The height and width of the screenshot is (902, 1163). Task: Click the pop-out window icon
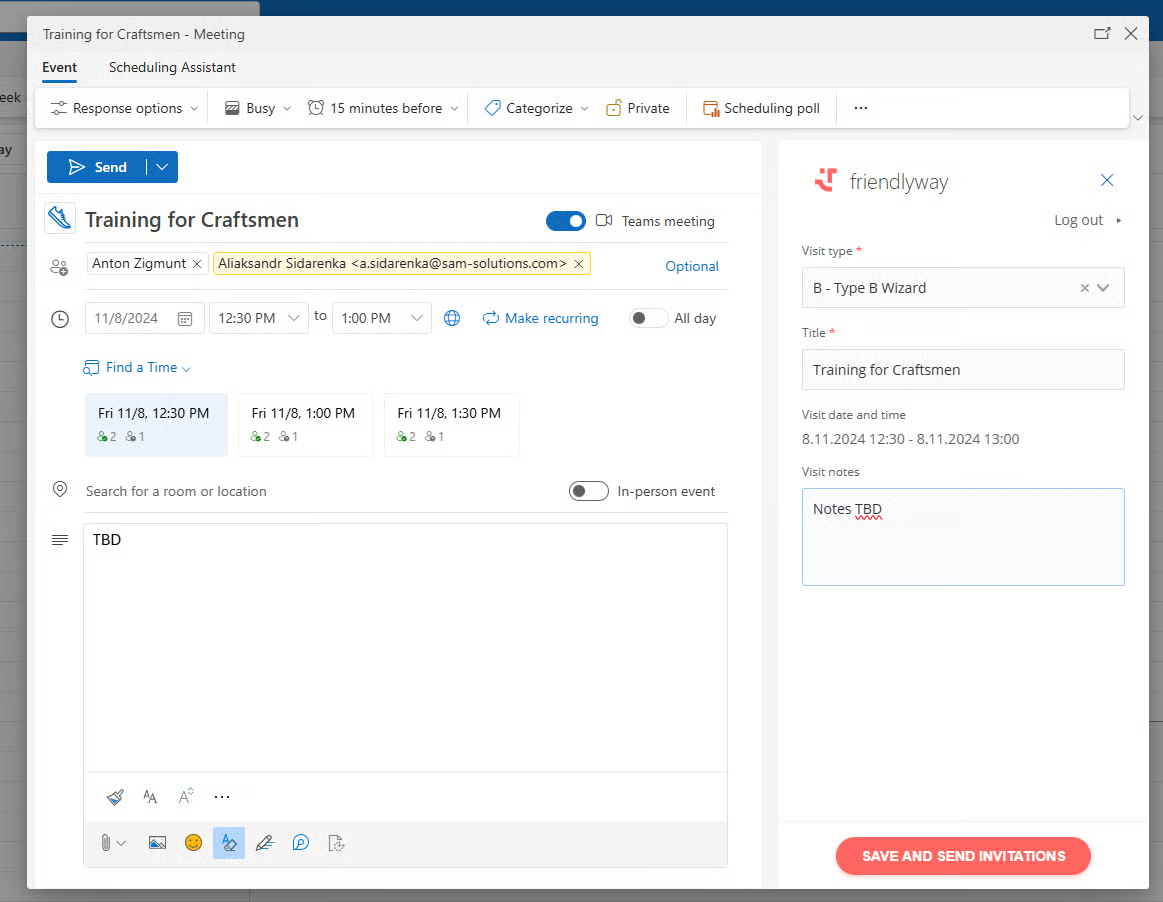(1102, 34)
